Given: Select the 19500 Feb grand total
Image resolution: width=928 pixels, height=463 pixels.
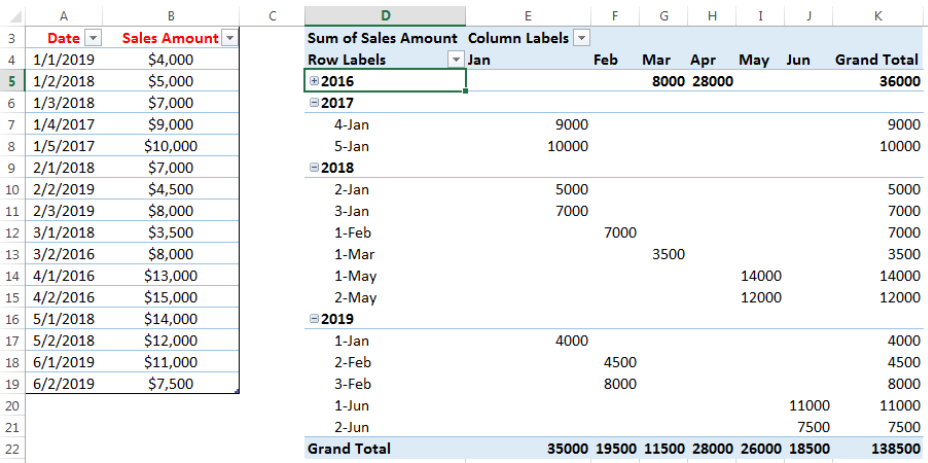Looking at the screenshot, I should coord(615,449).
